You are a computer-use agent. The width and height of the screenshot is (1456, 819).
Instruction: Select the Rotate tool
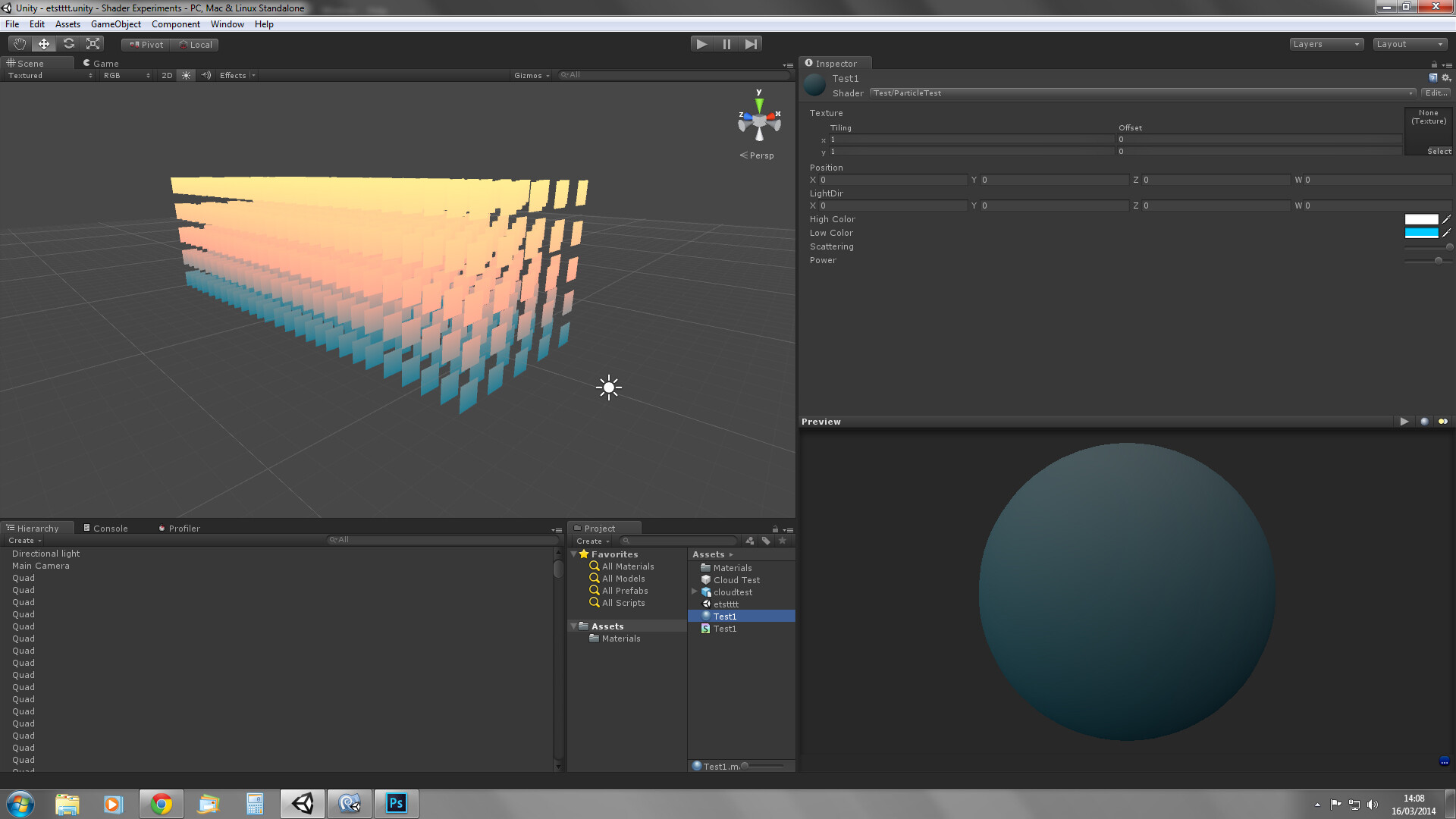coord(68,43)
